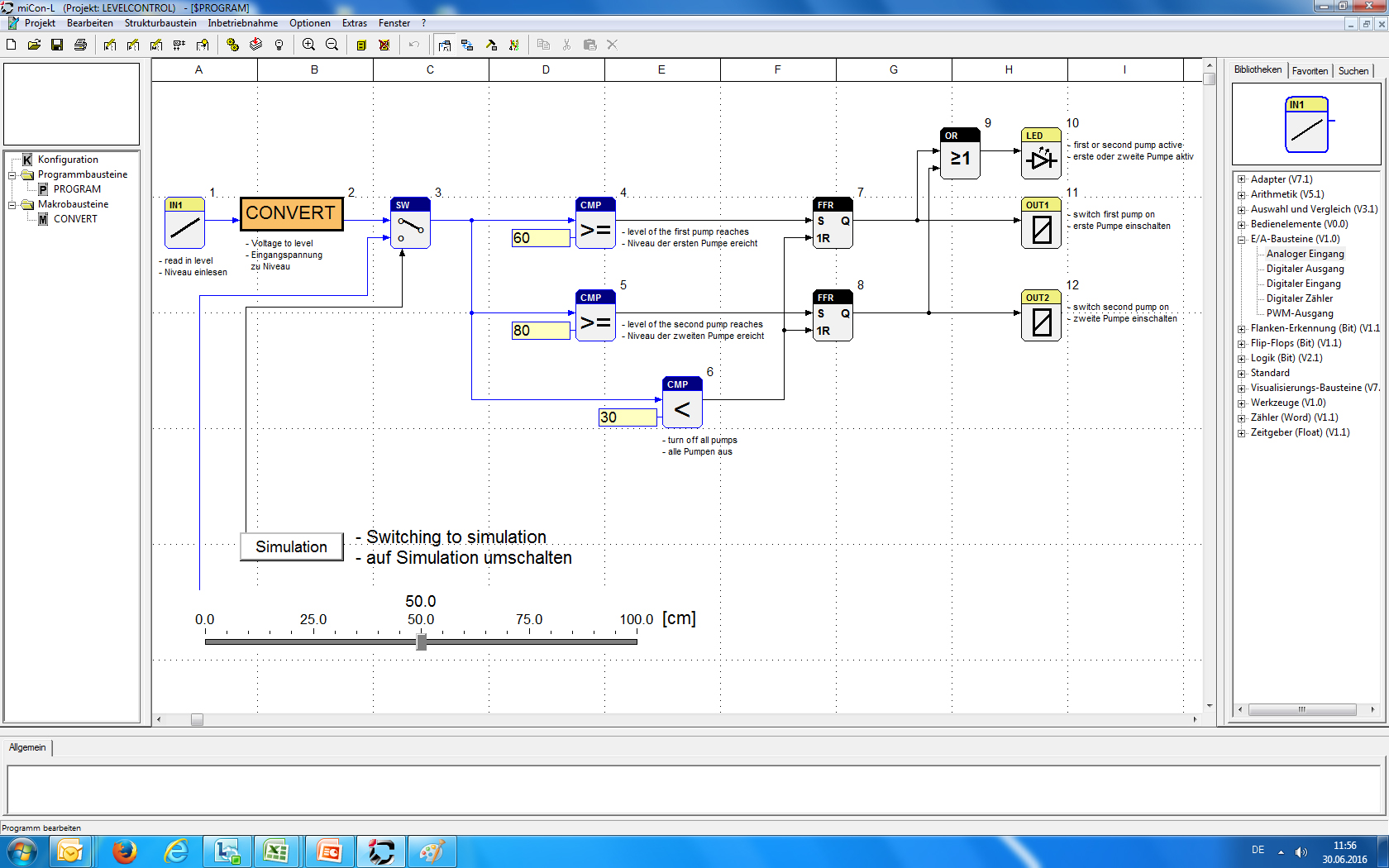The height and width of the screenshot is (868, 1389).
Task: Click the input field showing 60
Action: tap(541, 238)
